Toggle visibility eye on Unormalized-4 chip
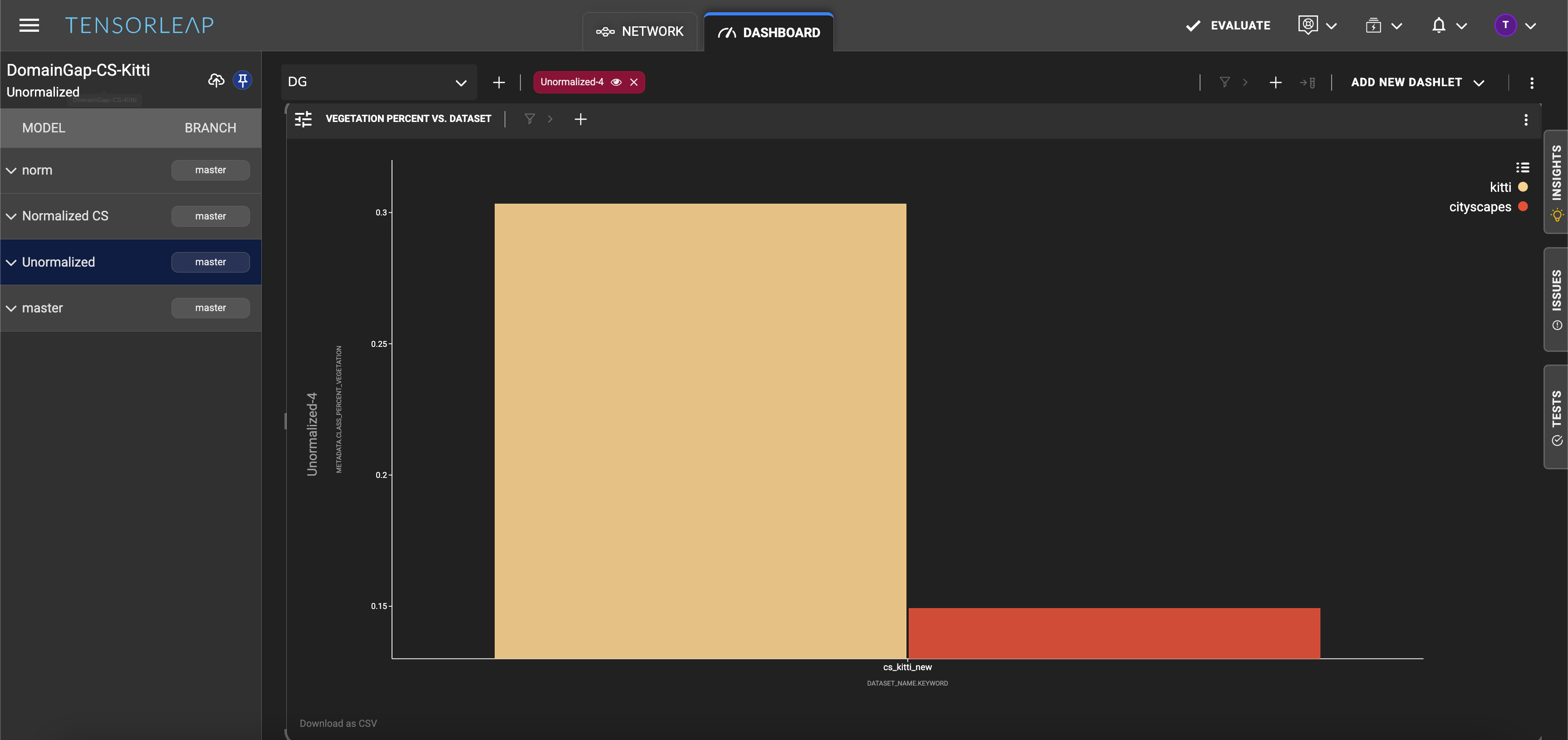1568x740 pixels. [616, 82]
